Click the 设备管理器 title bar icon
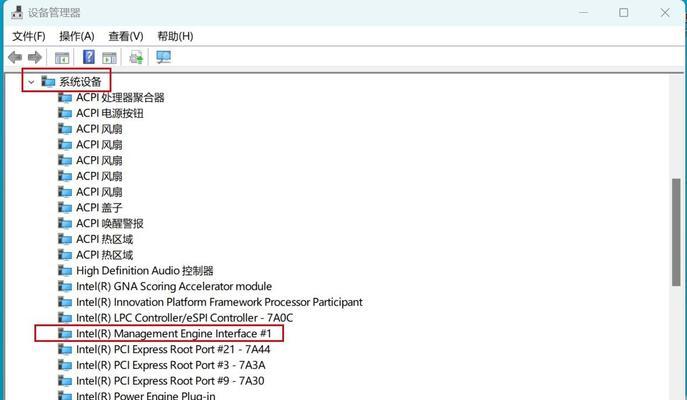Viewport: 687px width, 400px height. [17, 12]
